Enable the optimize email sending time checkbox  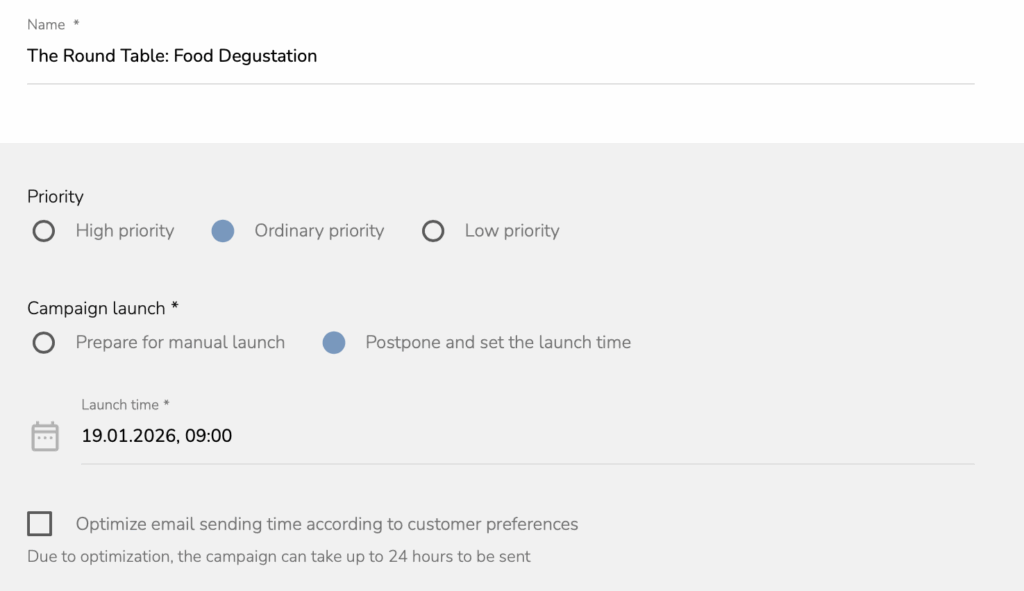click(x=40, y=523)
